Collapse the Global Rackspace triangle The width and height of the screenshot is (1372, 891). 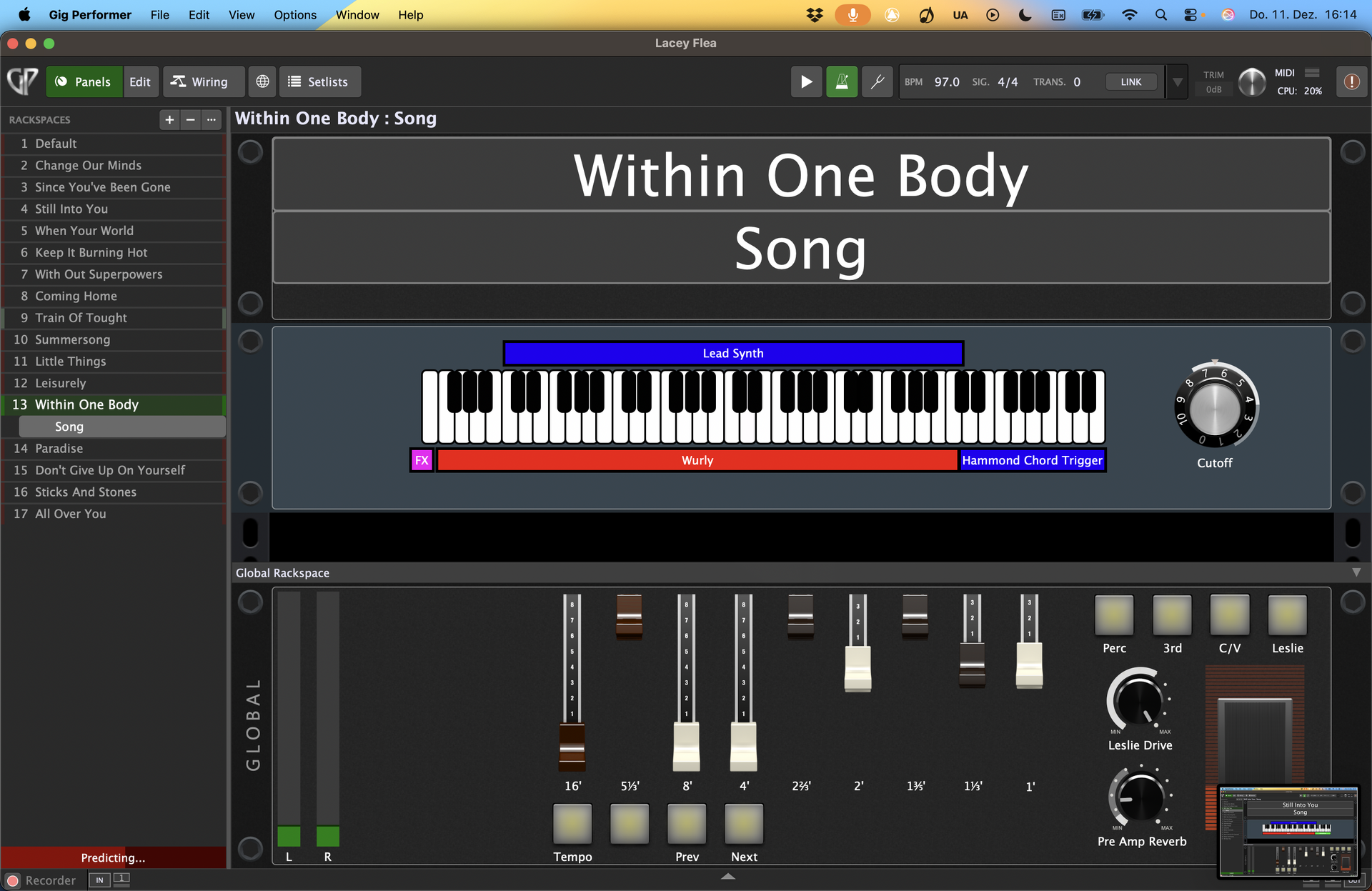click(1356, 573)
